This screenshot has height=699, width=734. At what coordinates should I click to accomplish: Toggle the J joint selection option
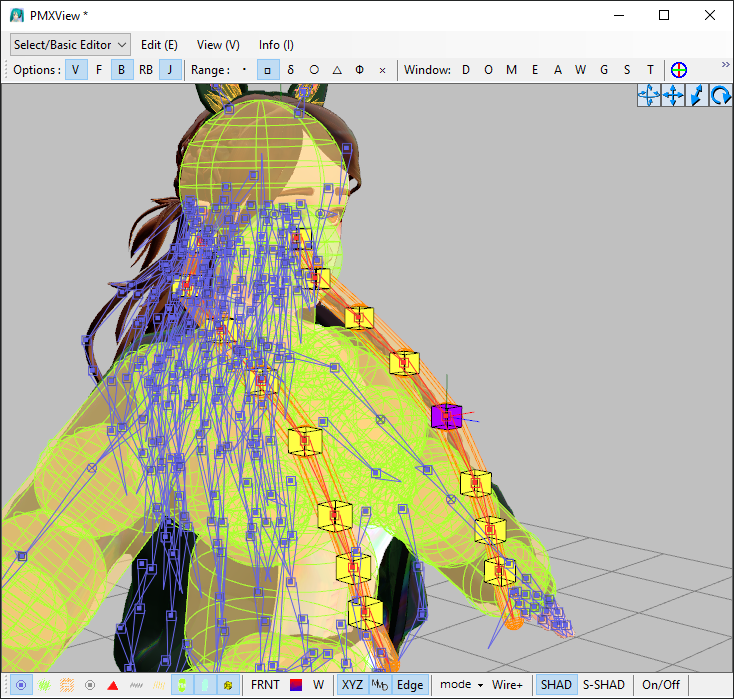coord(171,70)
